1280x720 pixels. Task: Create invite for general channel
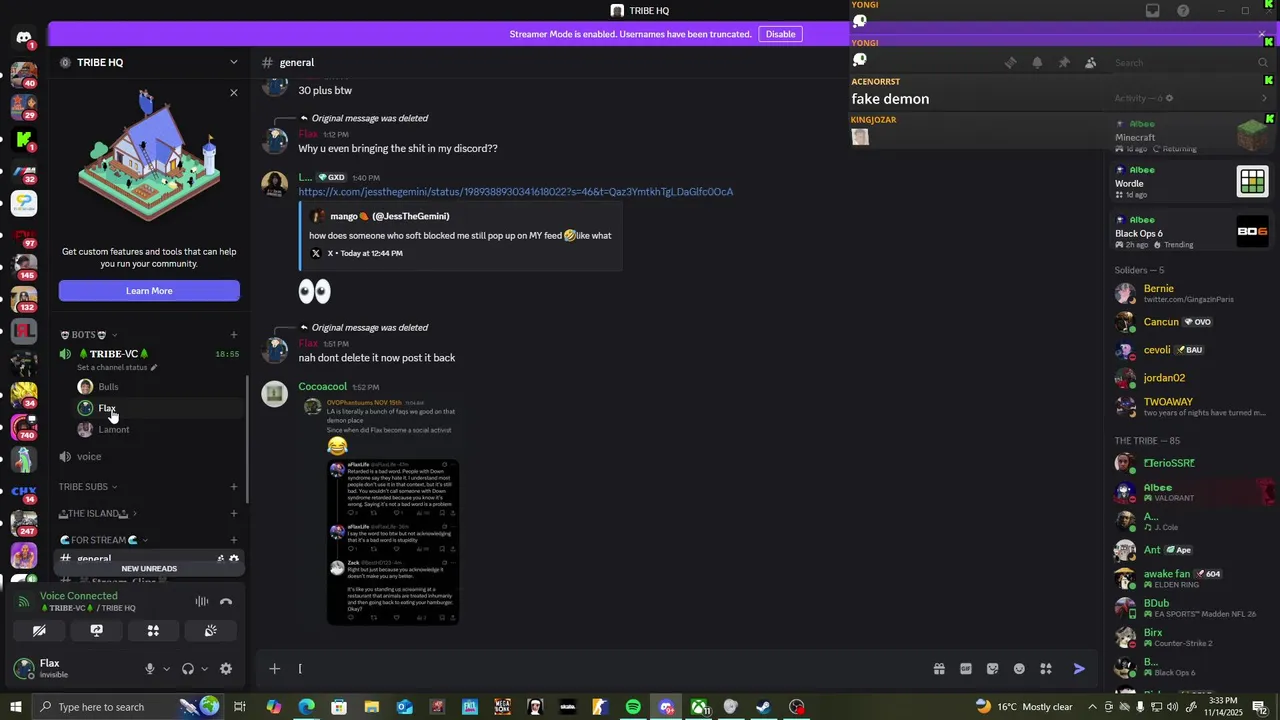point(220,559)
